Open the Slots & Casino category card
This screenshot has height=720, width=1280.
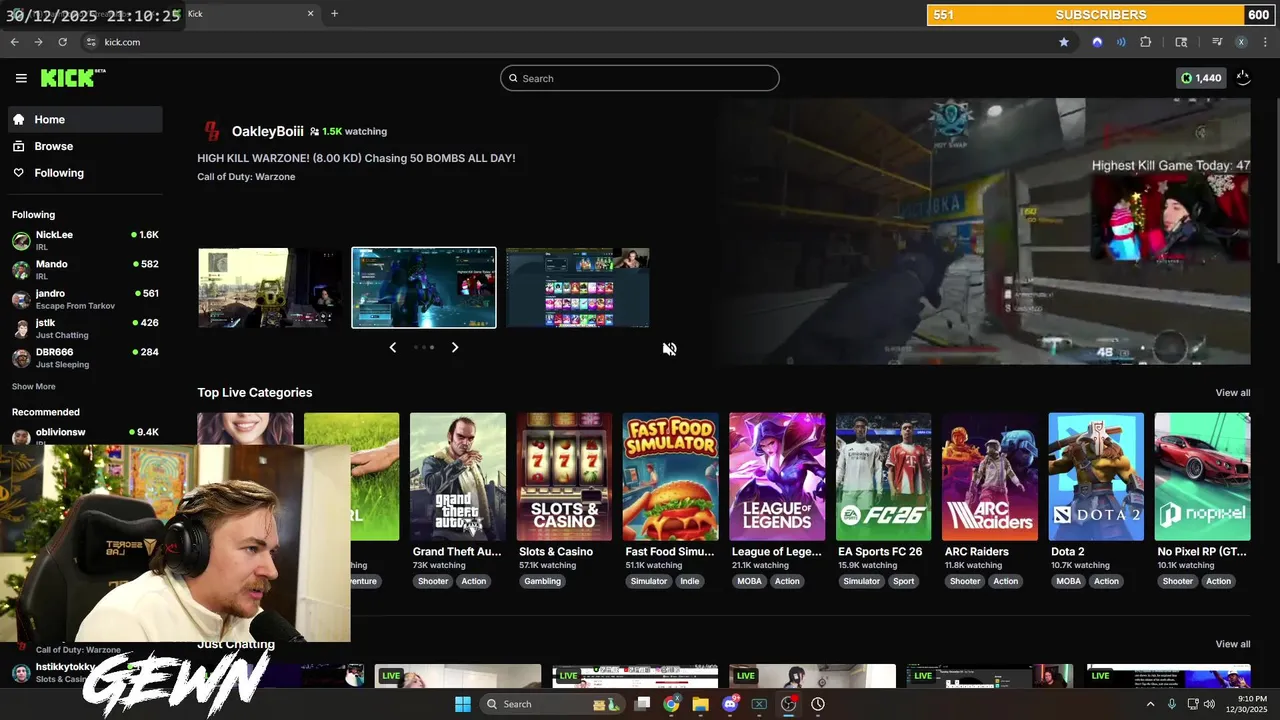tap(564, 477)
